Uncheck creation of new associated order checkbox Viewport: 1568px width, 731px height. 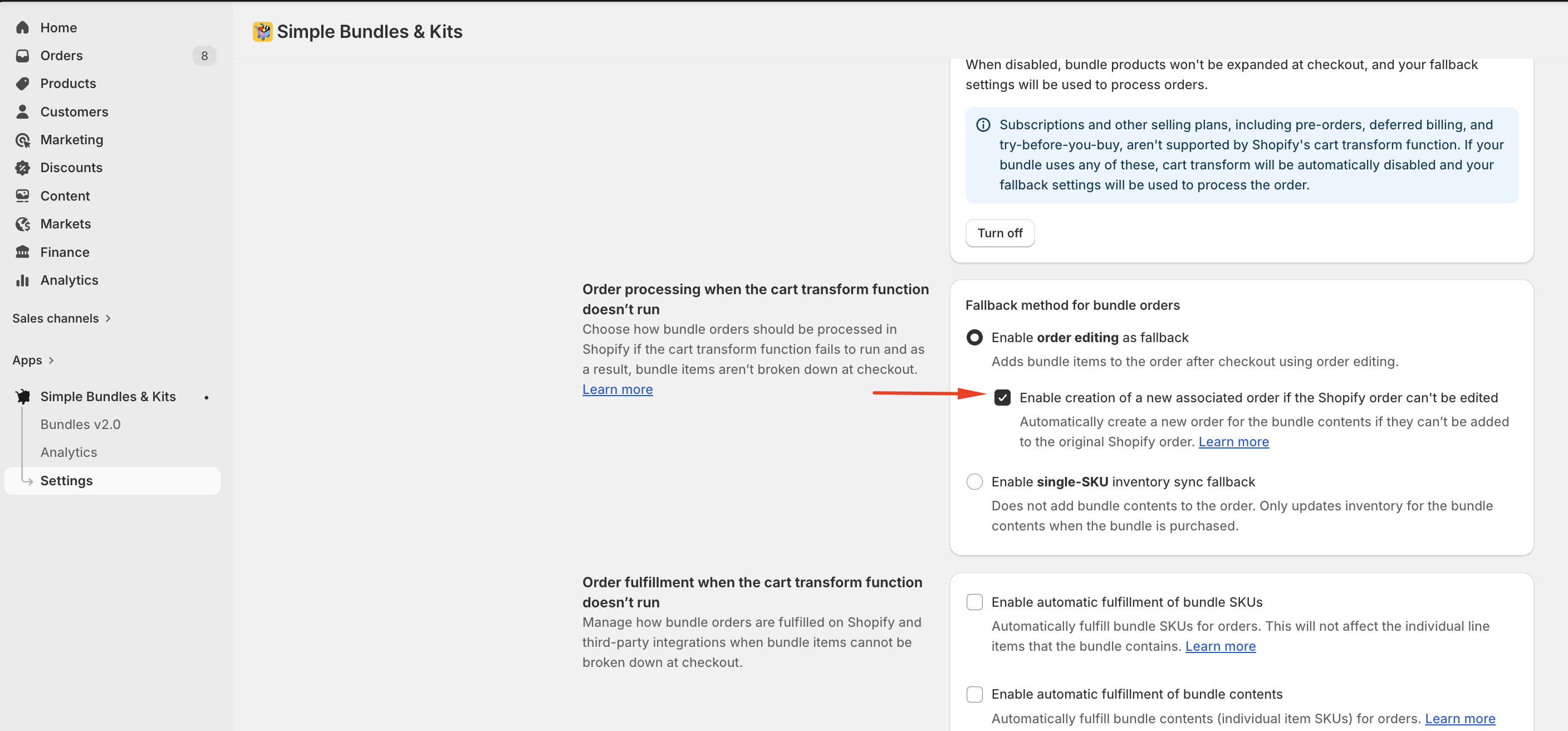(x=1002, y=398)
